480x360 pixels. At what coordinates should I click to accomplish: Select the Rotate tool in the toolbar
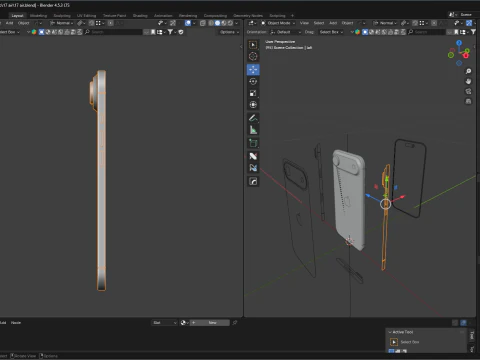pos(253,81)
